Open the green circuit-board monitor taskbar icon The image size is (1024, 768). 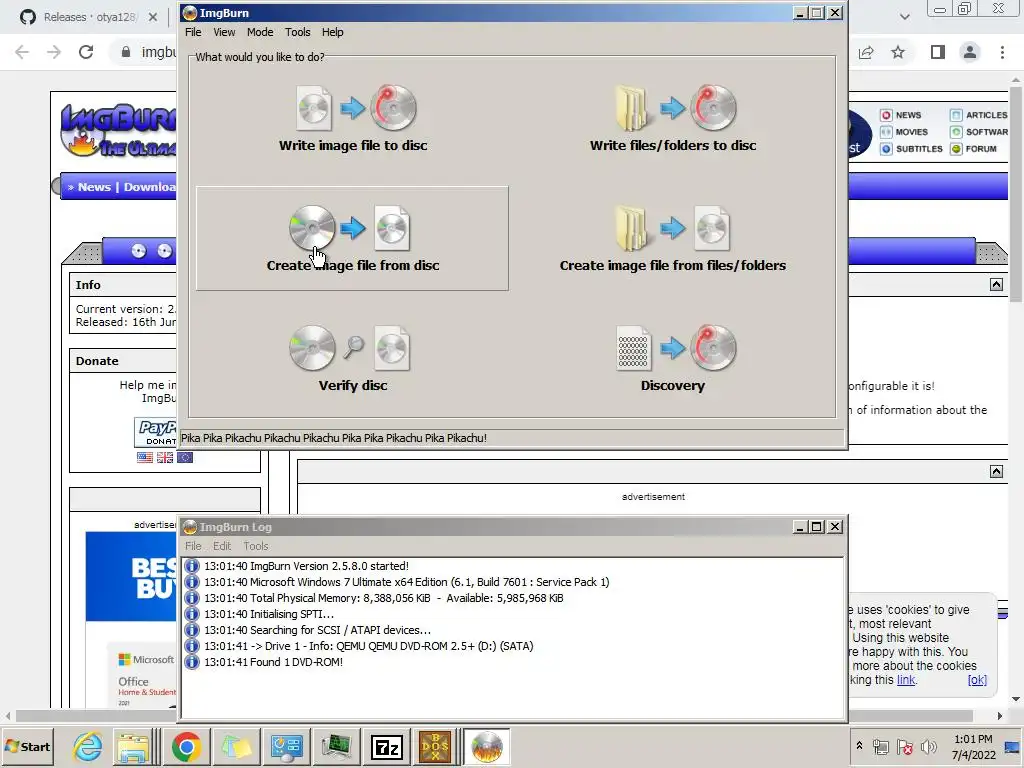coord(336,746)
